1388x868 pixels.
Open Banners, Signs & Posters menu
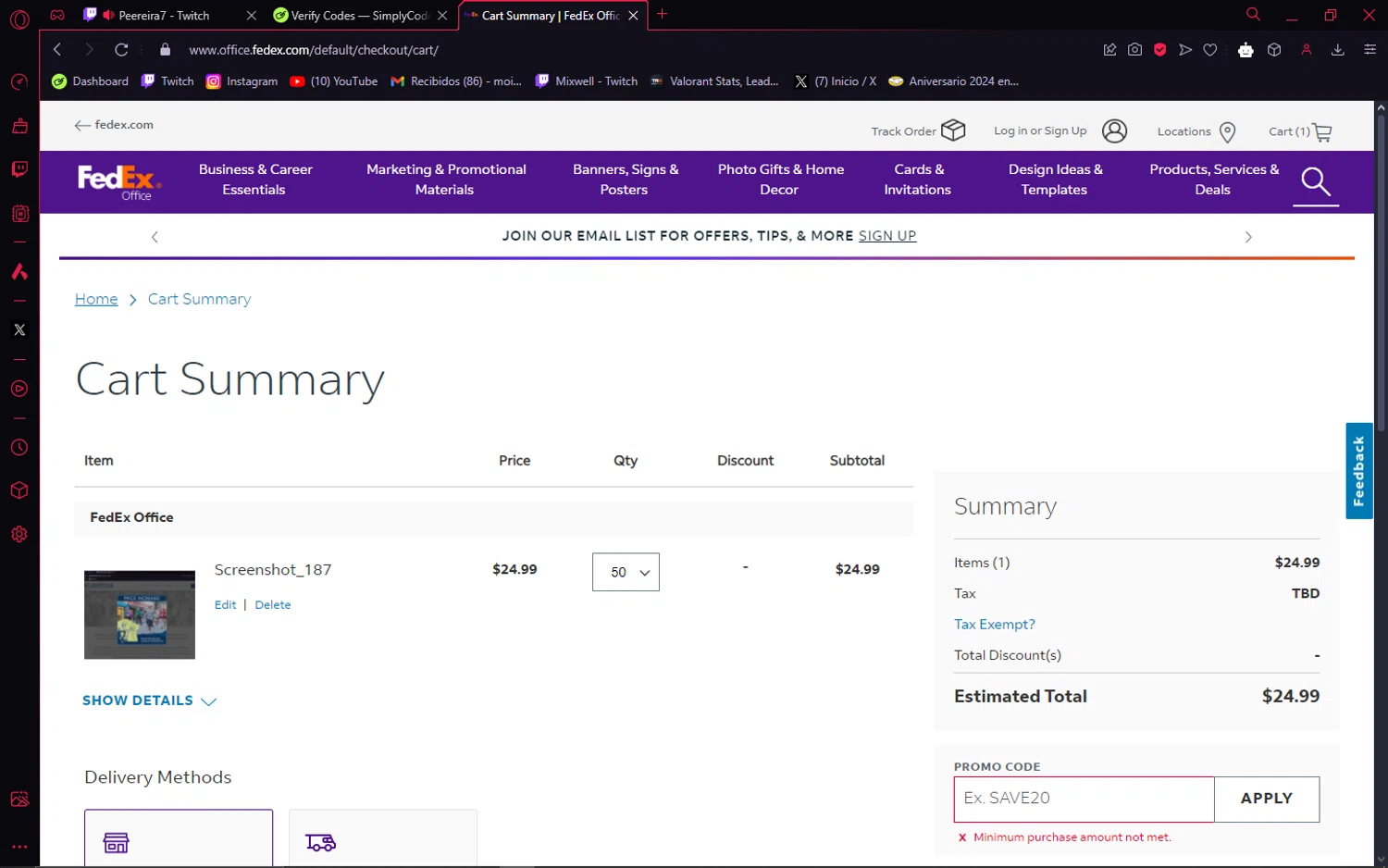pos(625,180)
